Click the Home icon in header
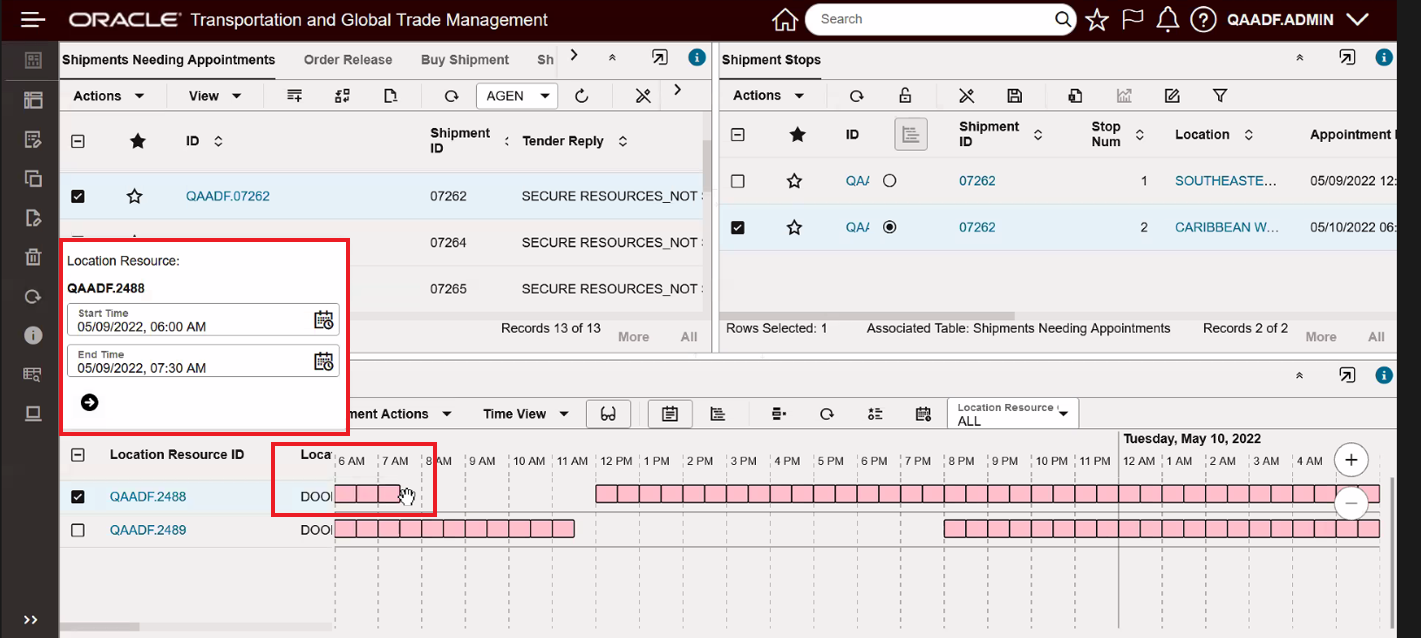 pyautogui.click(x=785, y=20)
